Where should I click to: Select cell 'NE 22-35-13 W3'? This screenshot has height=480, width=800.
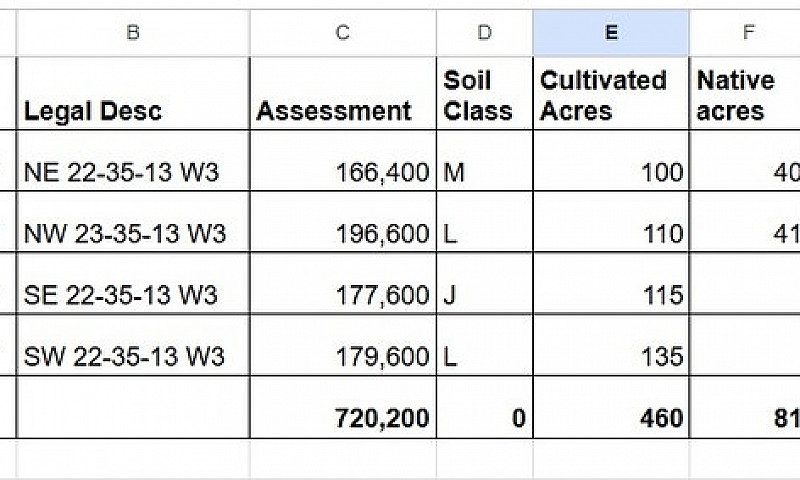tap(133, 161)
